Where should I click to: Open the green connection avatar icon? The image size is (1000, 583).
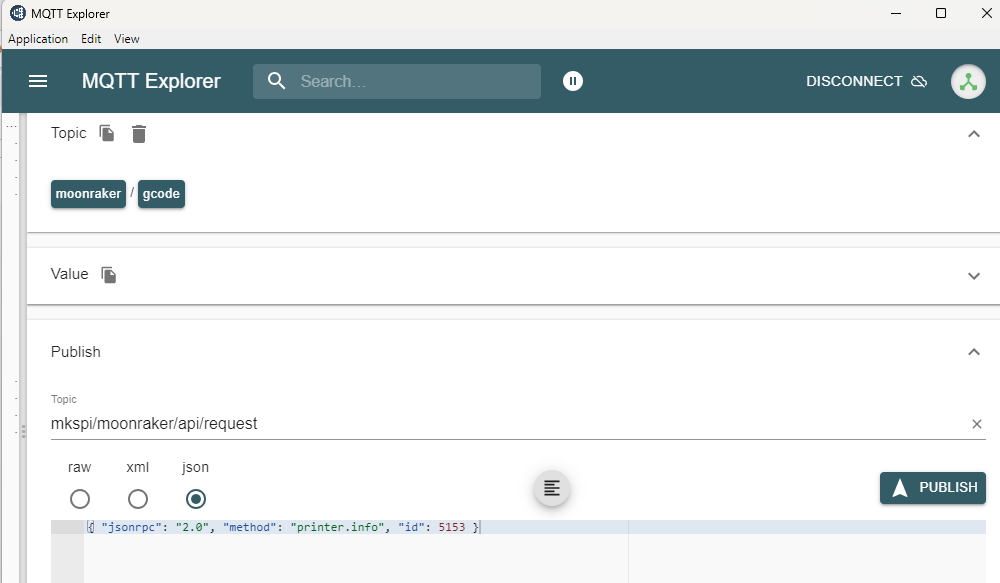coord(968,82)
